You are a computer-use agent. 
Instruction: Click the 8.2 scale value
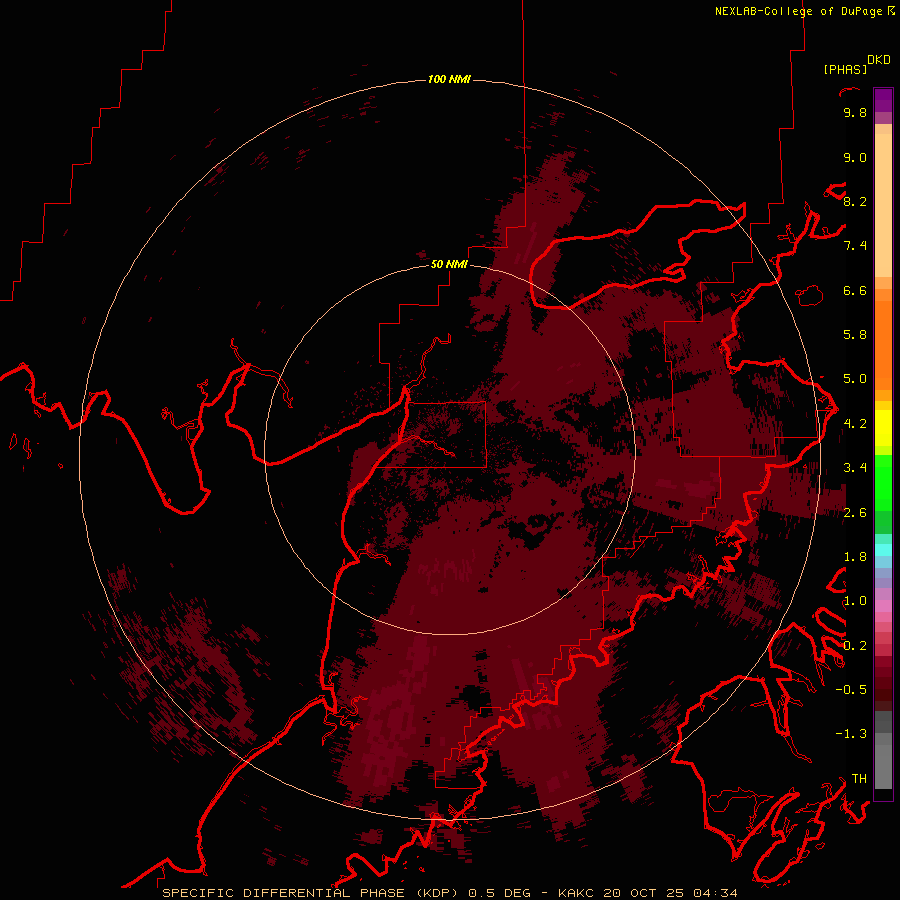855,201
